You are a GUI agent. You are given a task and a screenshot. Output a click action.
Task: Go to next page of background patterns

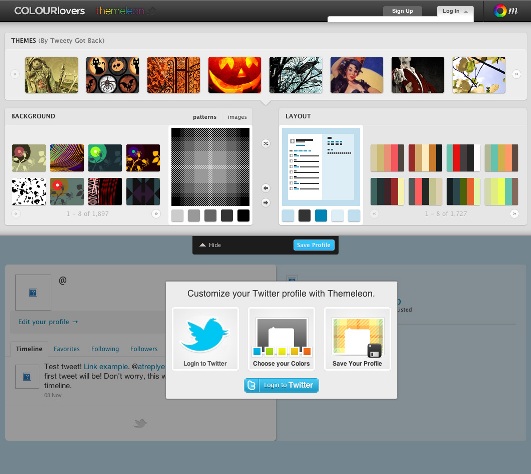point(156,214)
